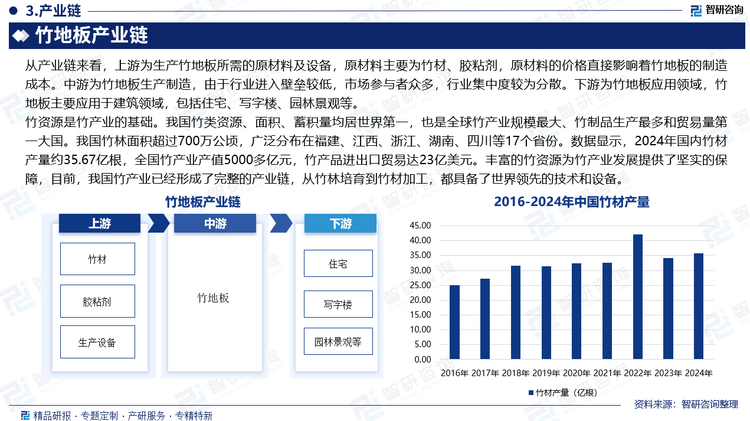Click the paragraph line starting 从产业链来看

376,65
